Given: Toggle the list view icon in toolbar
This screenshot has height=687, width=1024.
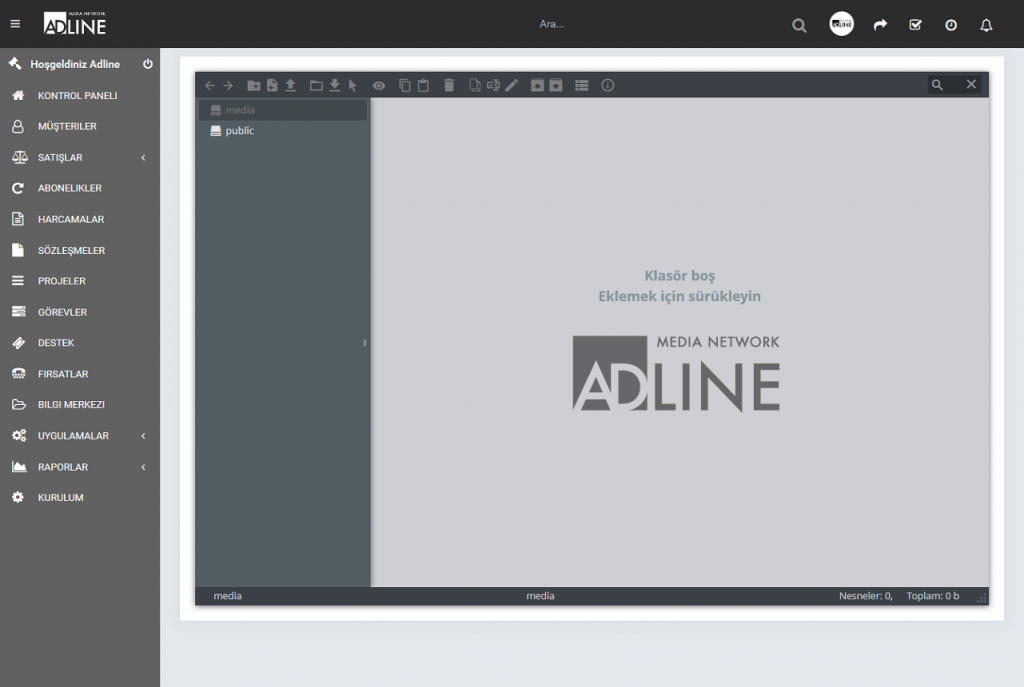Looking at the screenshot, I should pyautogui.click(x=581, y=85).
